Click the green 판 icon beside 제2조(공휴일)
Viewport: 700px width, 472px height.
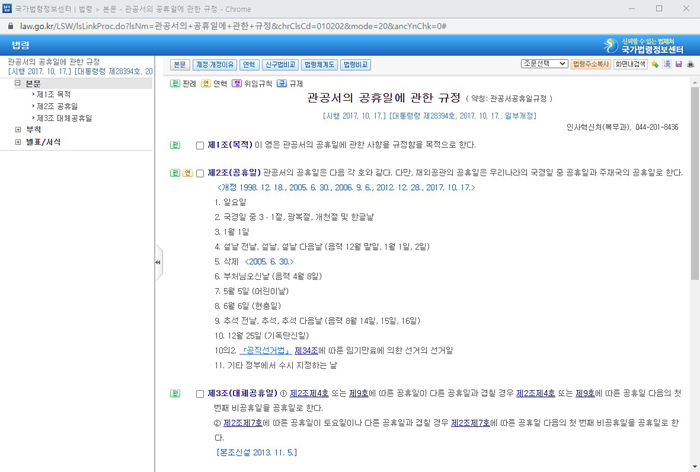coord(175,173)
